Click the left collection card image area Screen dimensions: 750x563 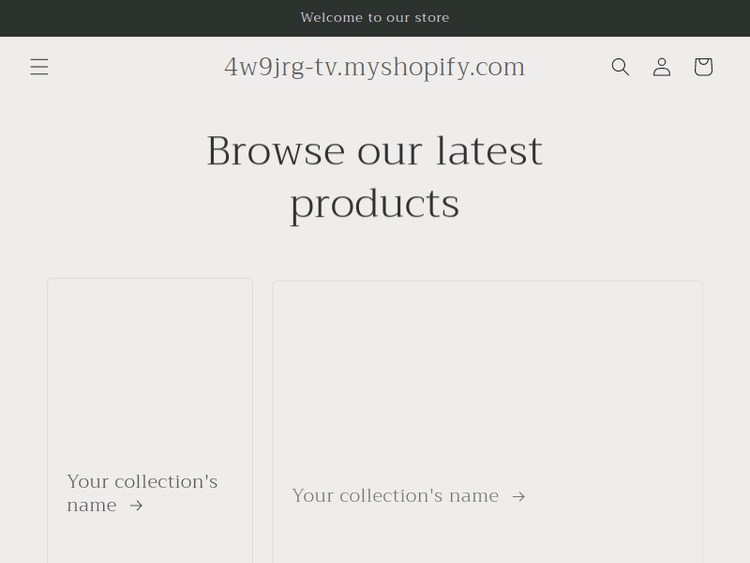150,370
